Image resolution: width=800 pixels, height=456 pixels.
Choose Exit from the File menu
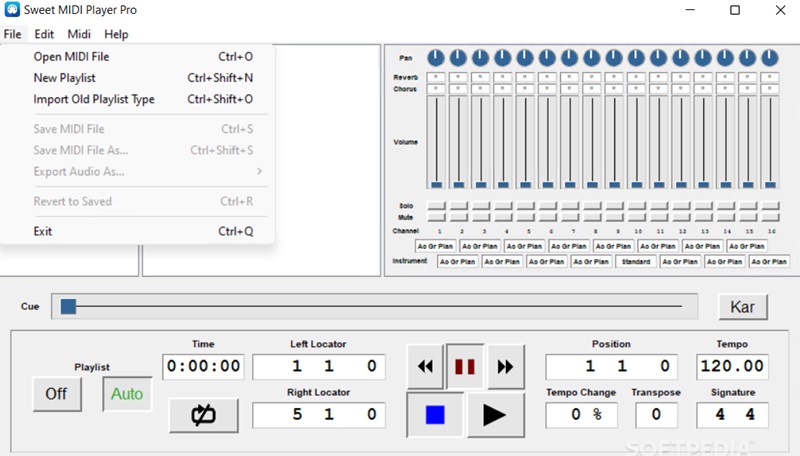pyautogui.click(x=137, y=231)
